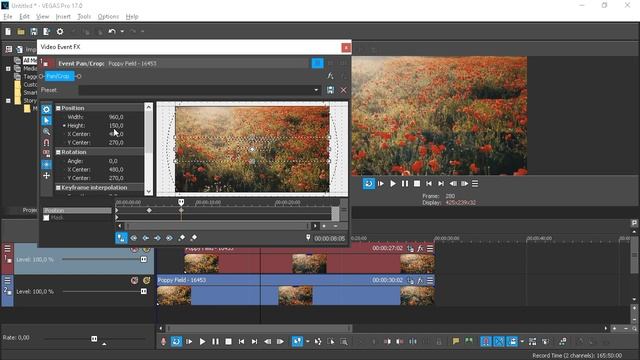
Task: Click the rotation Angle value 0,0
Action: 113,161
